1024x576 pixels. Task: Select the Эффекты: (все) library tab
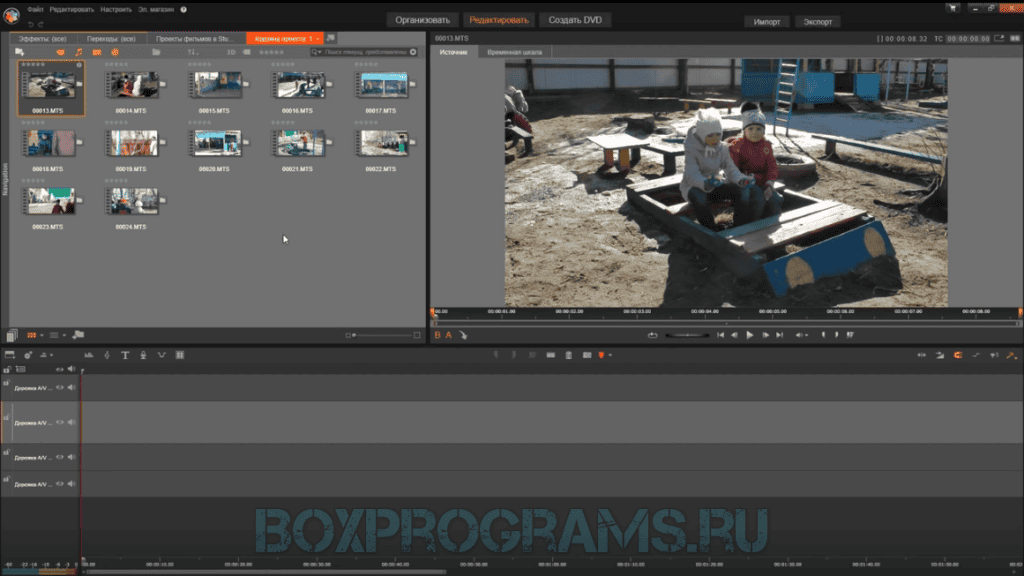click(x=42, y=39)
